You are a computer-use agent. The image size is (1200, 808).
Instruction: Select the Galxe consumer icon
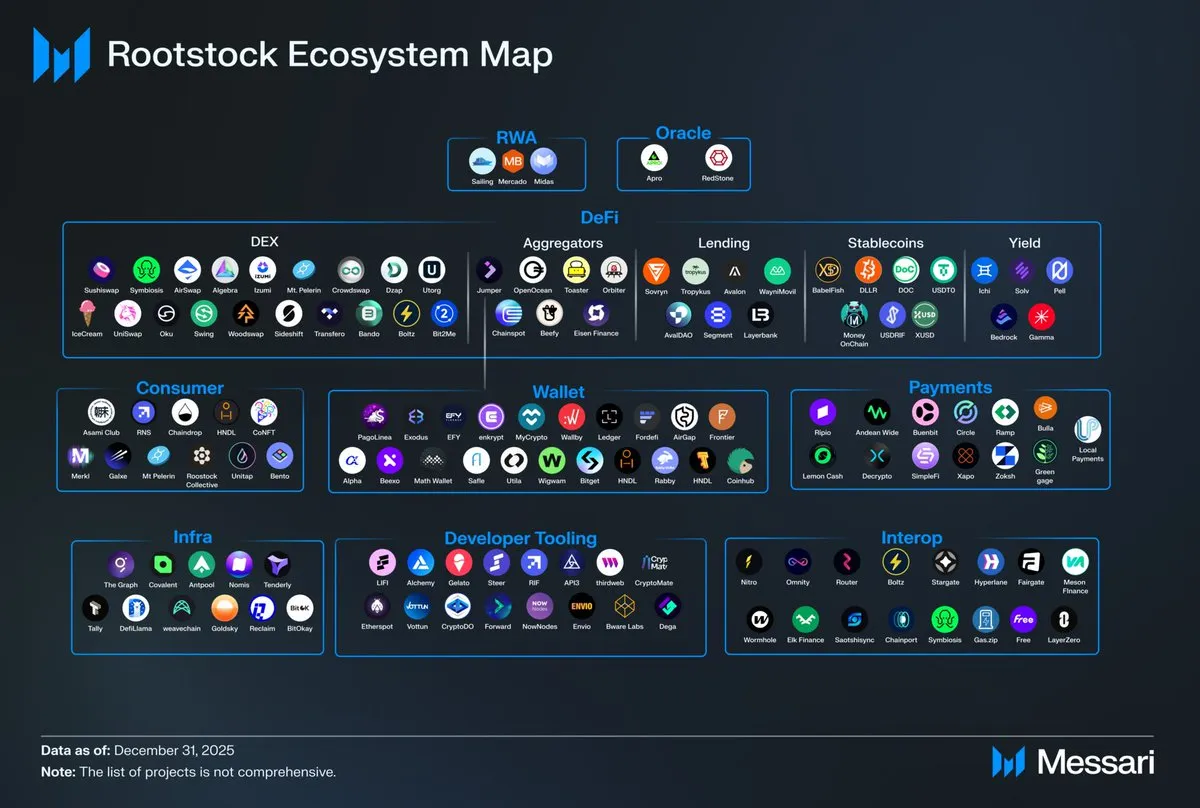click(118, 456)
